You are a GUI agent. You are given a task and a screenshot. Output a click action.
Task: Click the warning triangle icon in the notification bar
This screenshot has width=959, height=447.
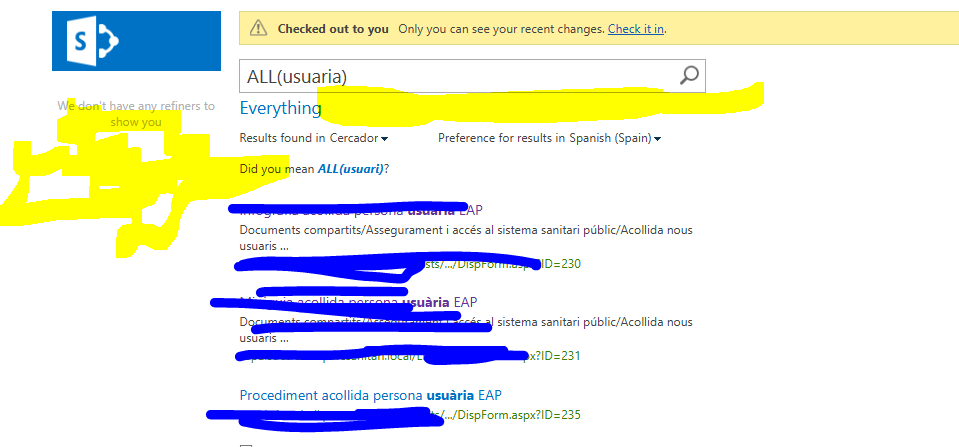(x=259, y=28)
